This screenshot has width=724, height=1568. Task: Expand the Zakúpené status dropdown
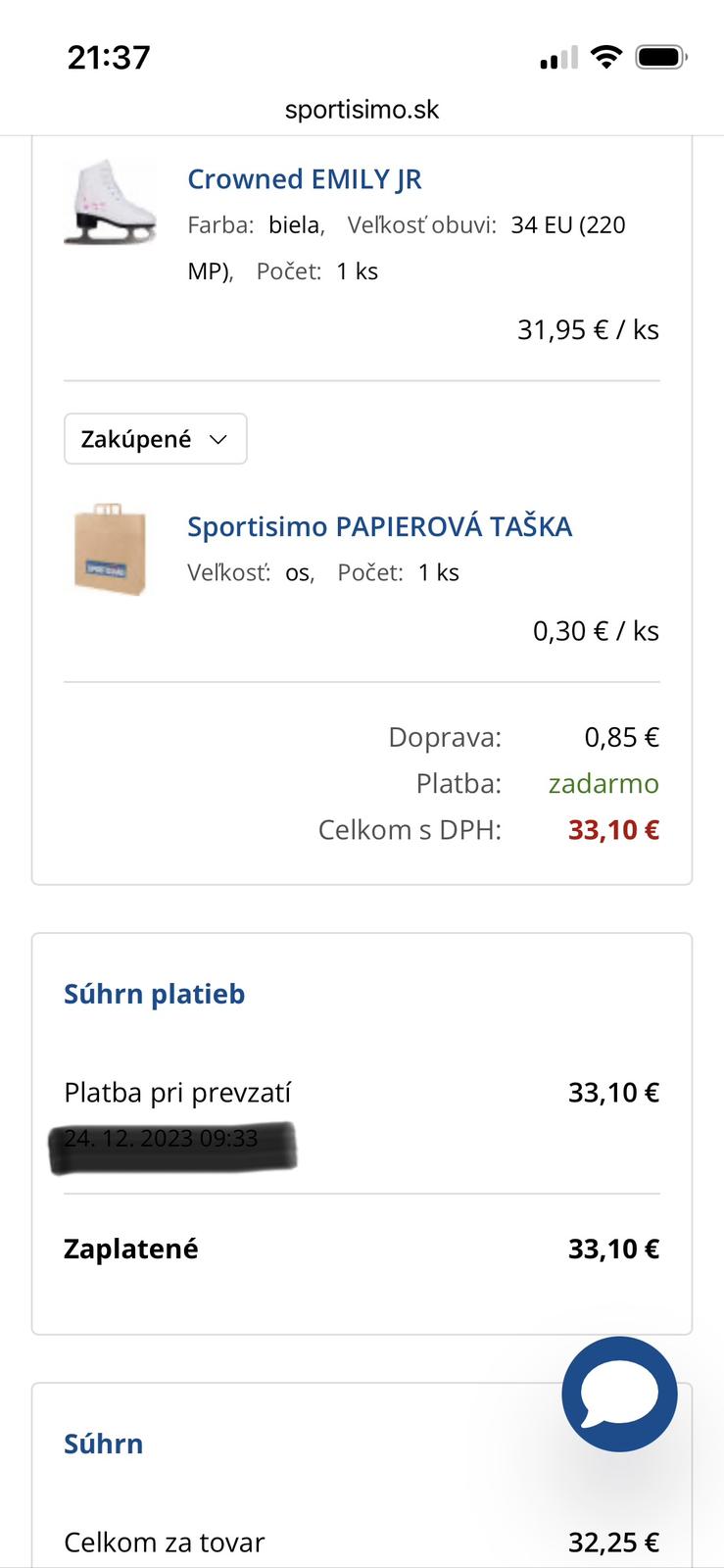[155, 439]
